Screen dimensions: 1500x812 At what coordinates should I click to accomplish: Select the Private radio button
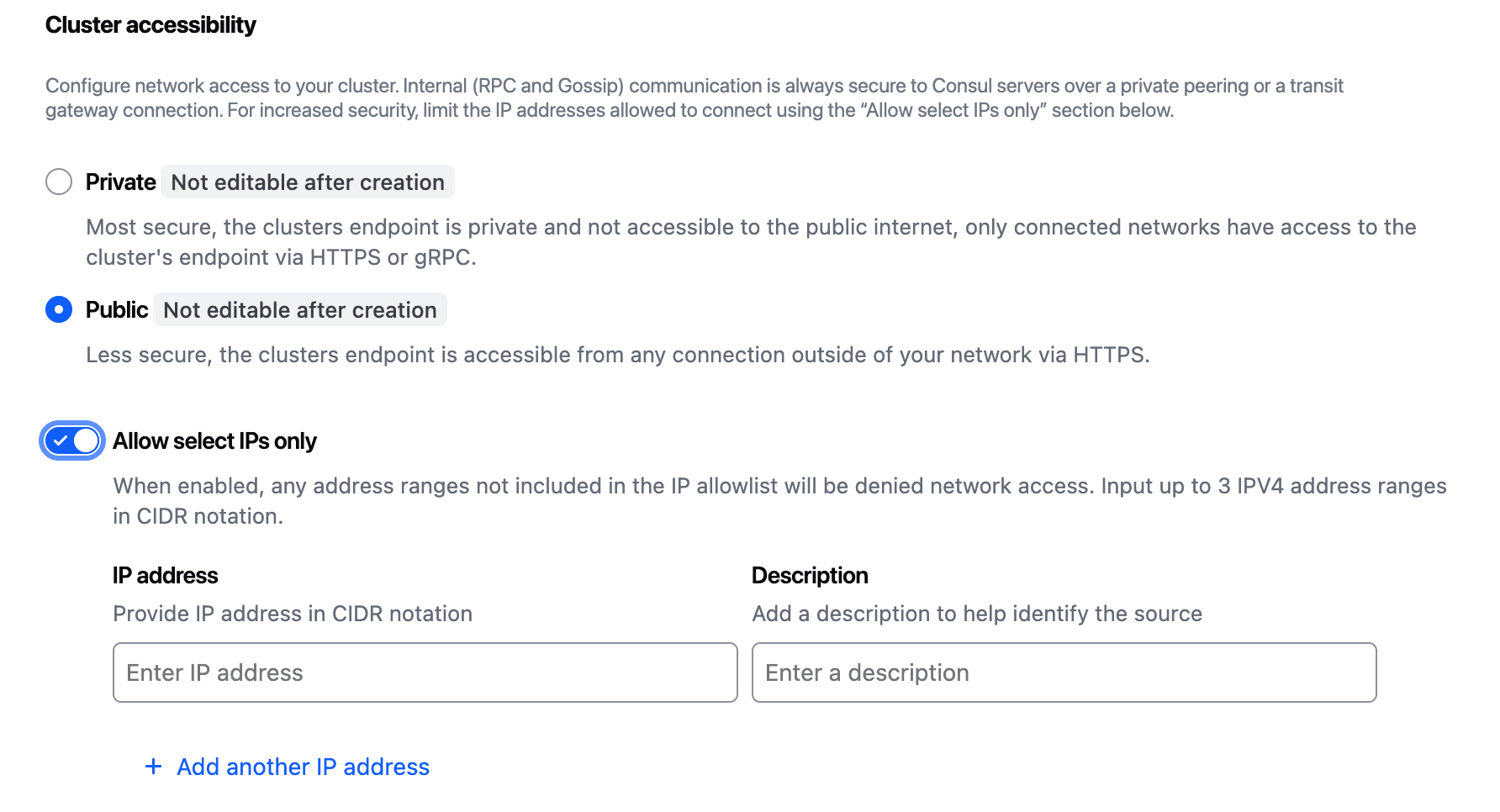click(x=59, y=182)
